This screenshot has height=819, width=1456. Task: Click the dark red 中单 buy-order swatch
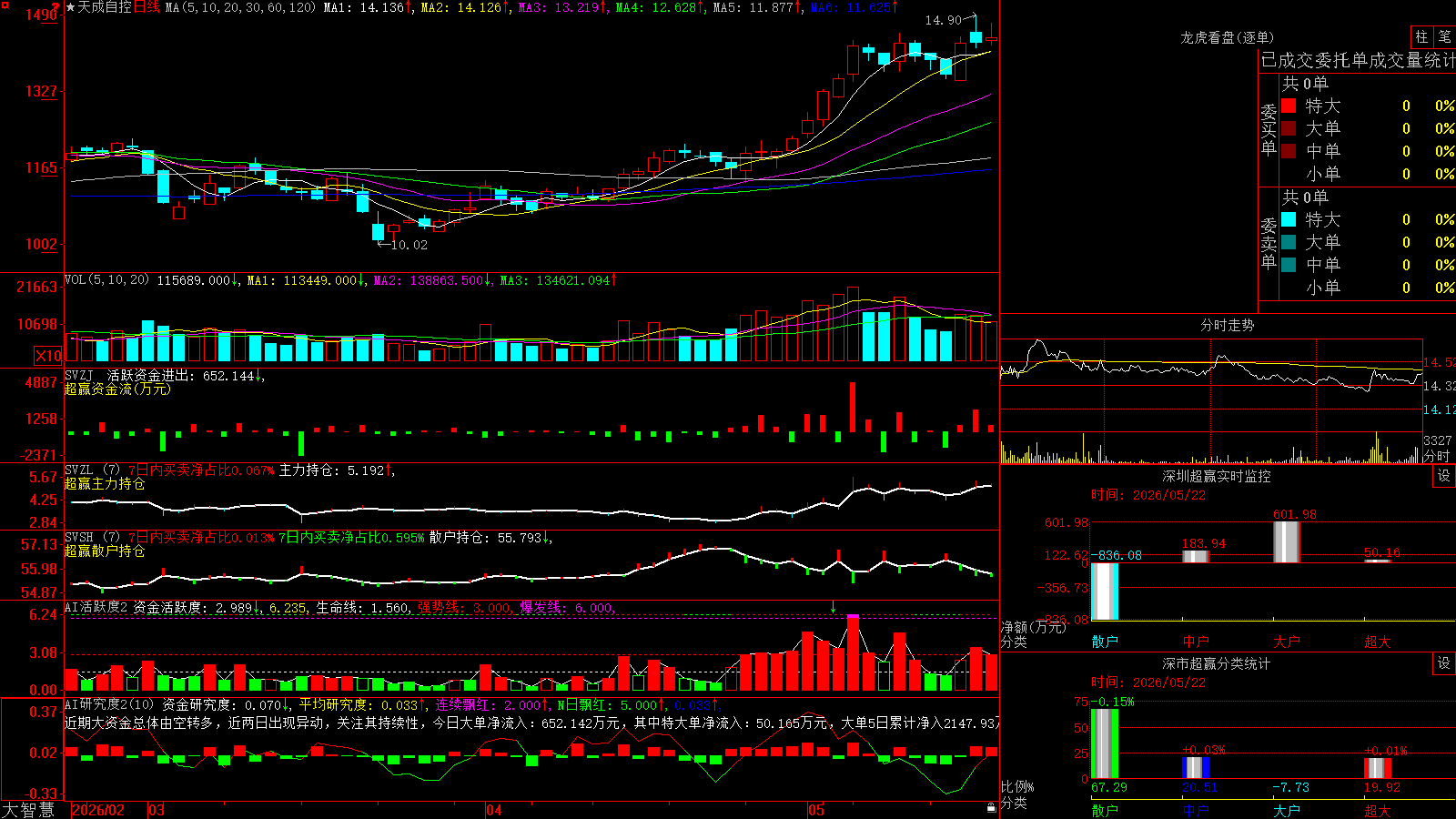pos(1289,150)
